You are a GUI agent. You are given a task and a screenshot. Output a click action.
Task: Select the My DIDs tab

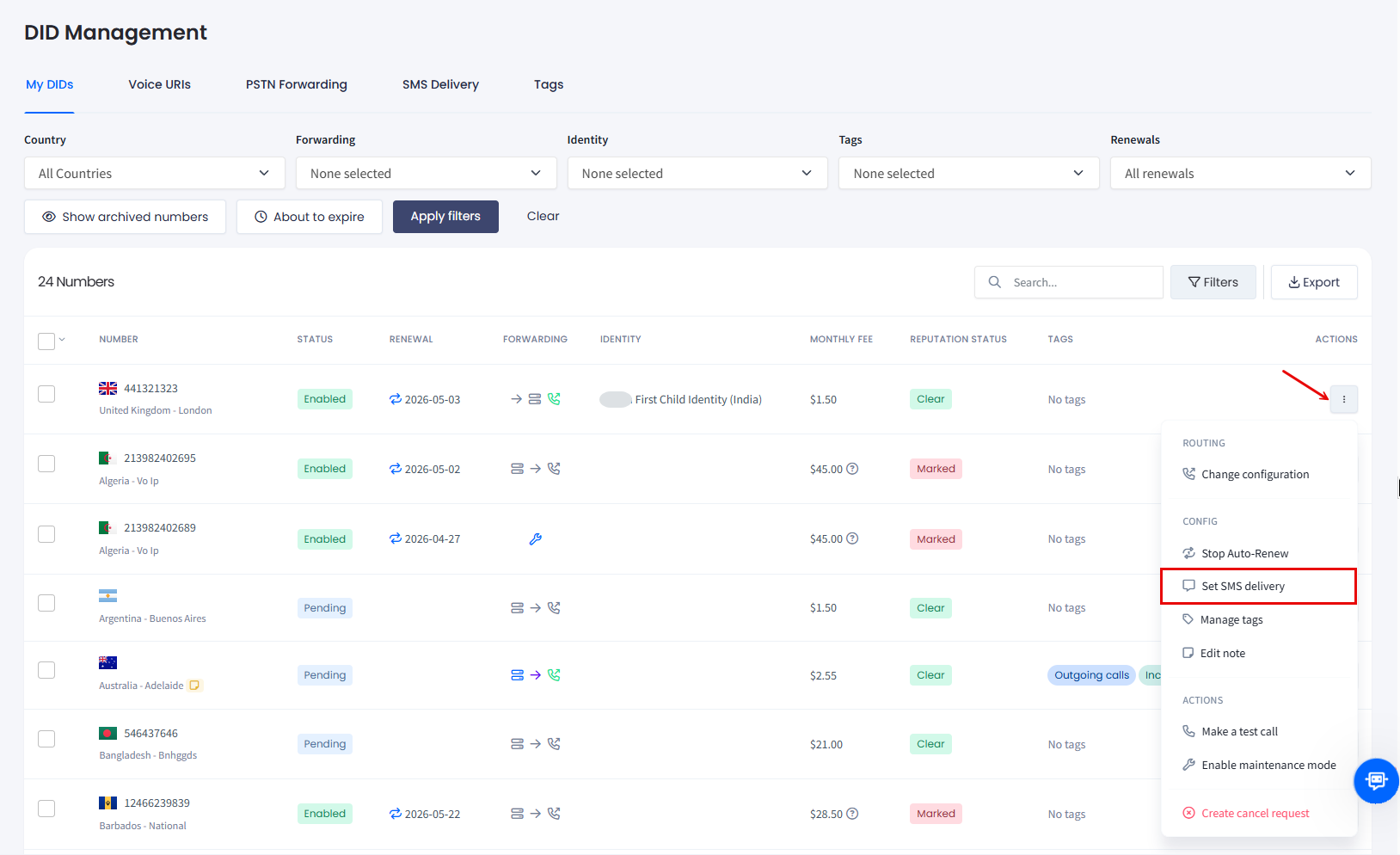click(49, 84)
